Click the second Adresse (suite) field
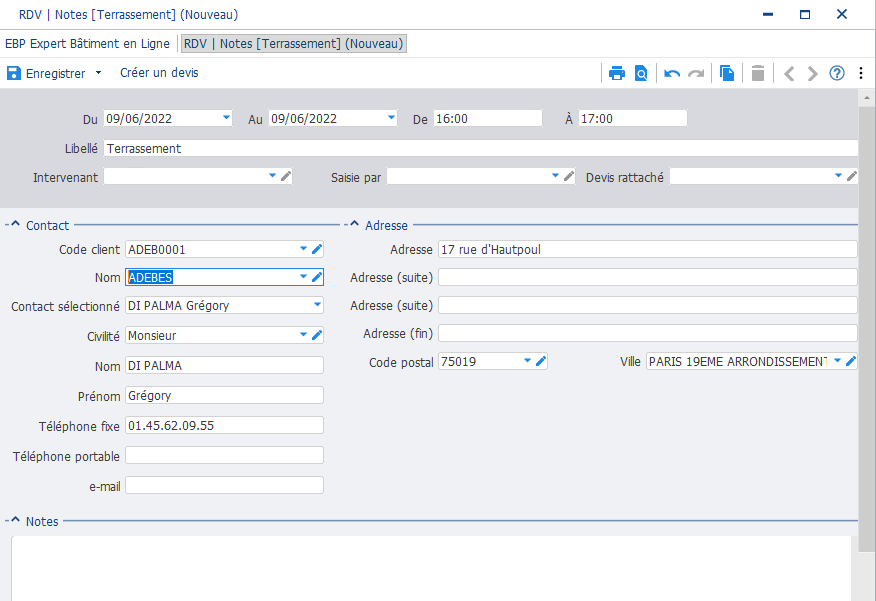Viewport: 876px width, 601px height. [648, 305]
